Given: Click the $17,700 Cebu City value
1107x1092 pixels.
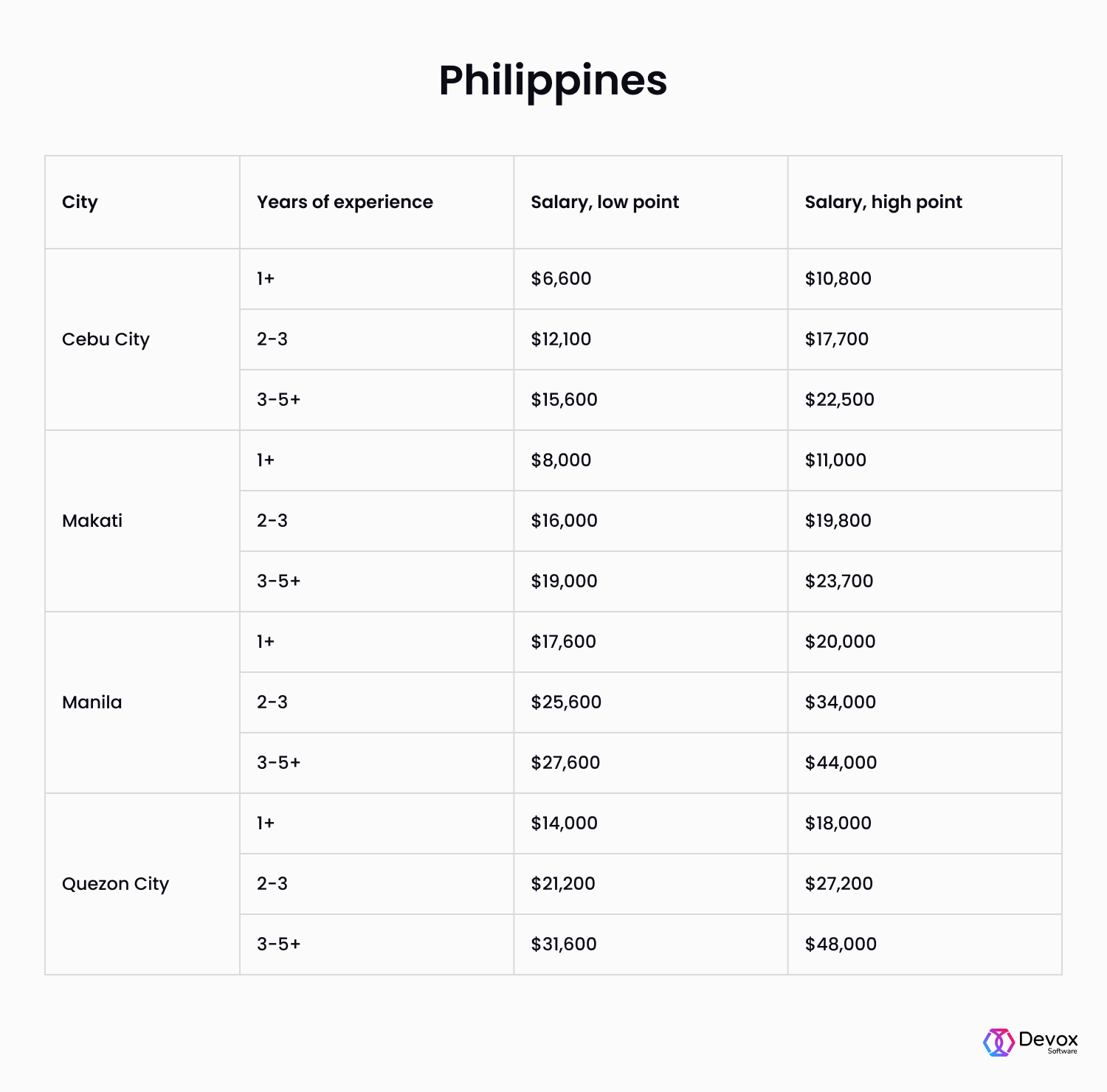Looking at the screenshot, I should coord(836,339).
